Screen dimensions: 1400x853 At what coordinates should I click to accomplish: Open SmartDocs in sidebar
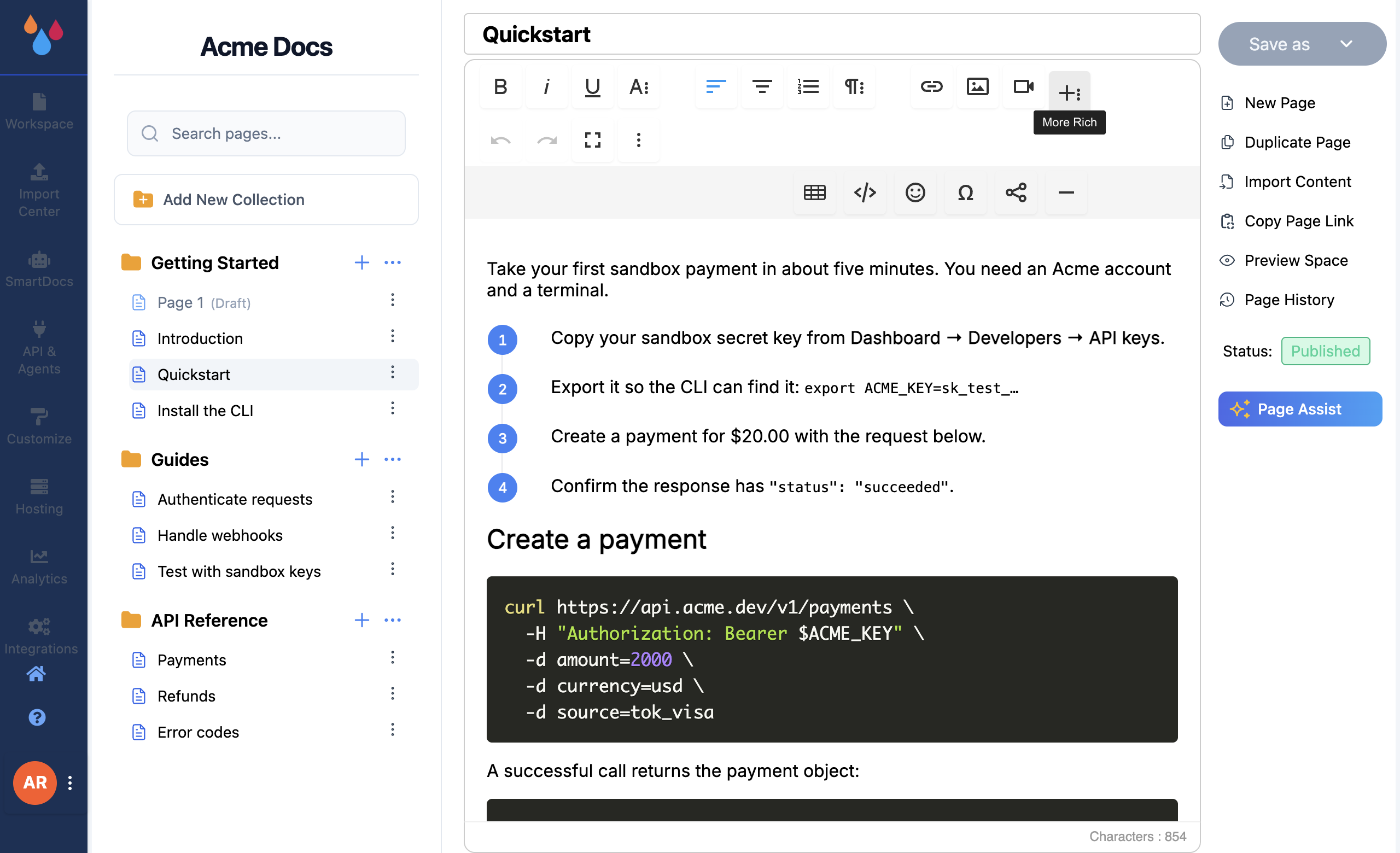tap(39, 269)
